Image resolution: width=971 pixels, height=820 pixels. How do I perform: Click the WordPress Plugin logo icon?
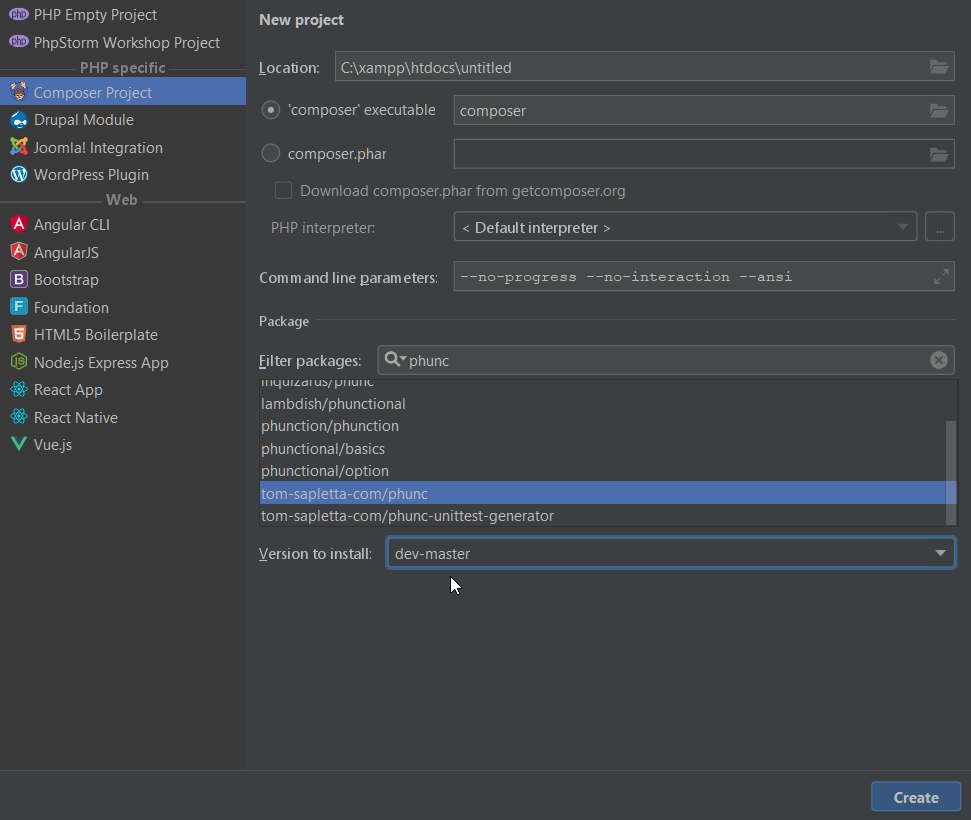tap(19, 174)
